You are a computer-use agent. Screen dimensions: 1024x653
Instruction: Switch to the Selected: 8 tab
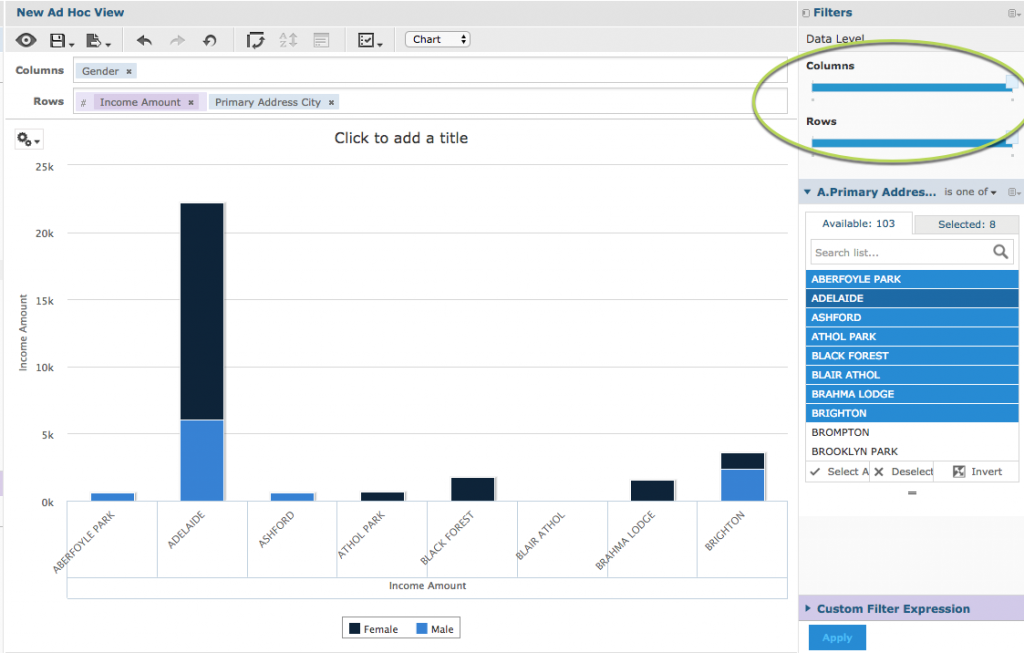coord(965,224)
